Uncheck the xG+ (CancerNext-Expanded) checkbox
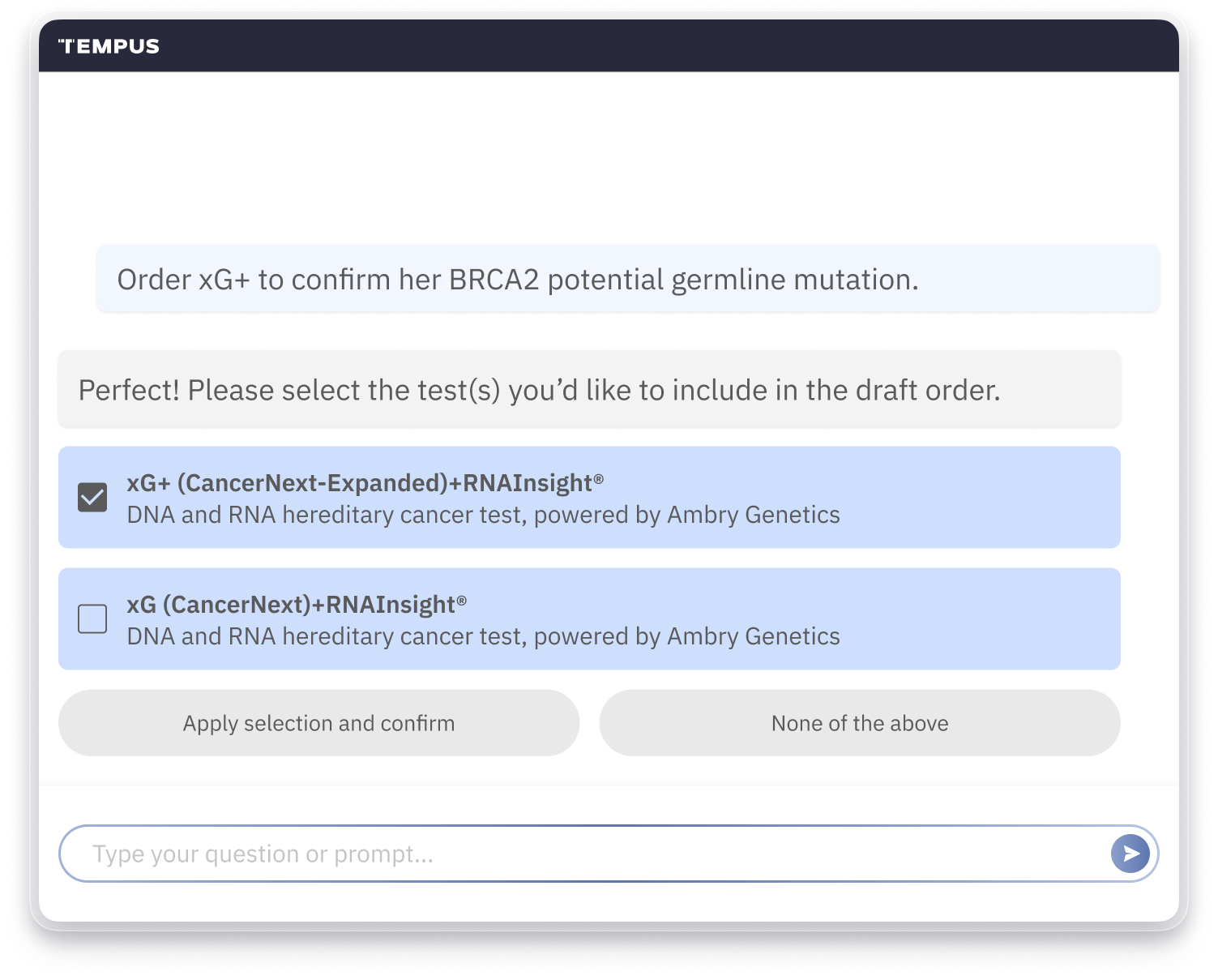 (92, 497)
